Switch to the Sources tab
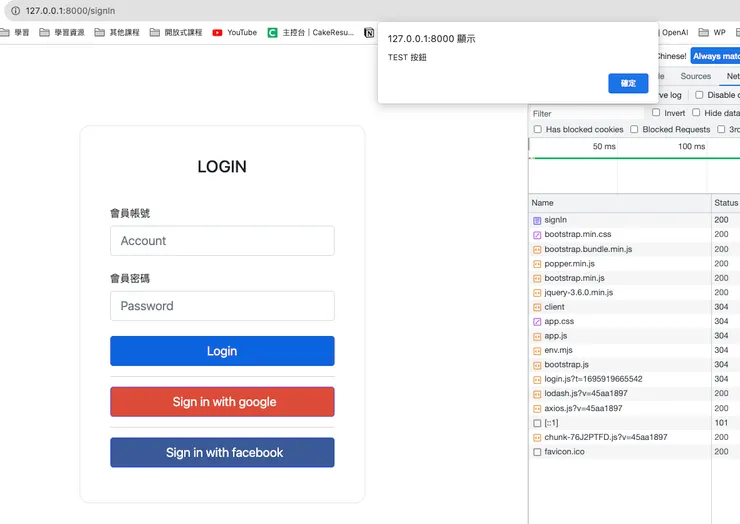The height and width of the screenshot is (524, 740). click(x=696, y=76)
